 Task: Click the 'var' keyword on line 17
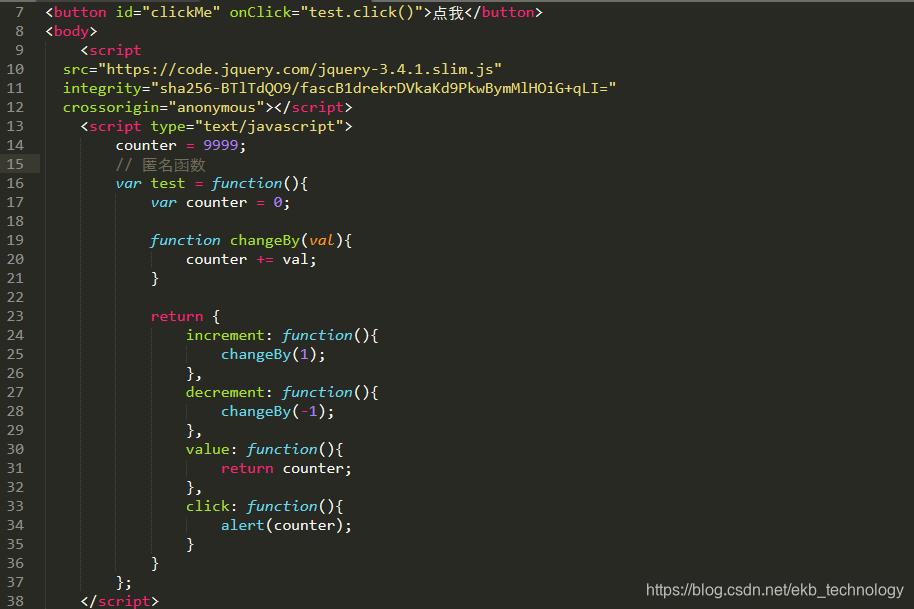164,203
